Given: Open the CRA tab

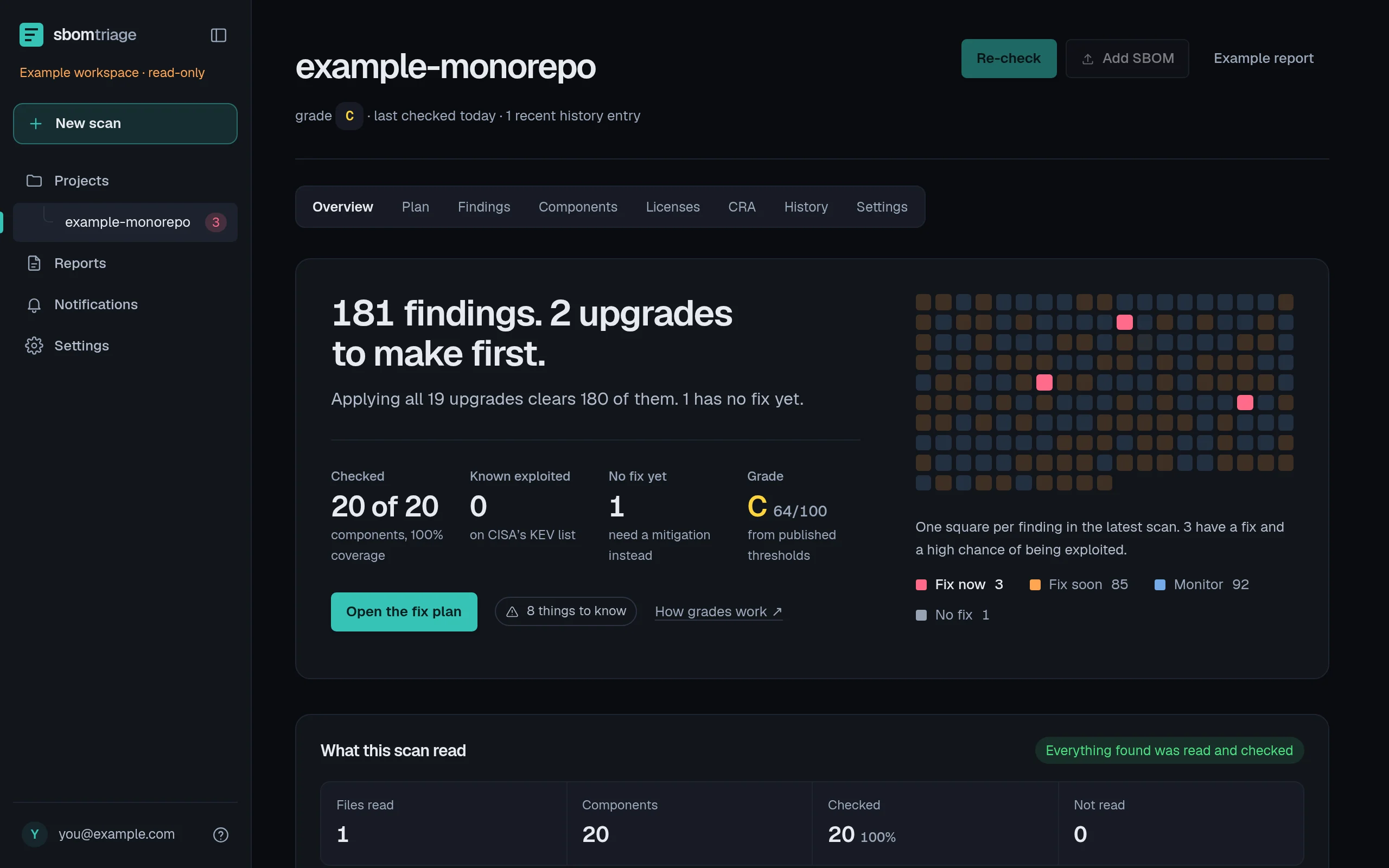Looking at the screenshot, I should point(742,207).
